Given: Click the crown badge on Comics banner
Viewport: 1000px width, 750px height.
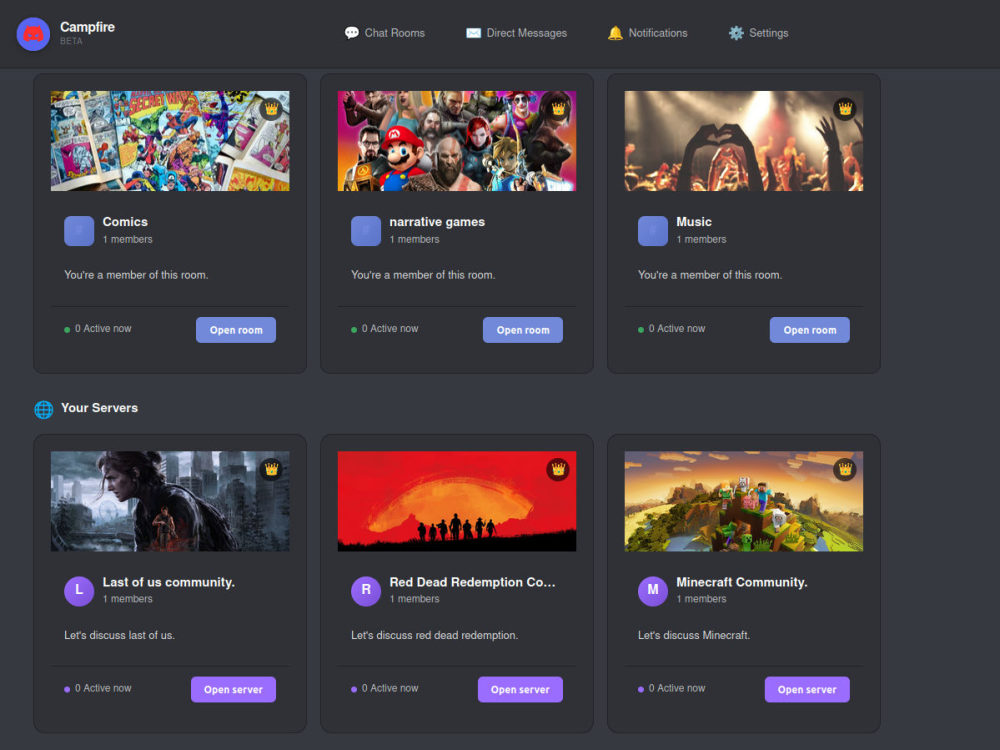Looking at the screenshot, I should point(272,109).
